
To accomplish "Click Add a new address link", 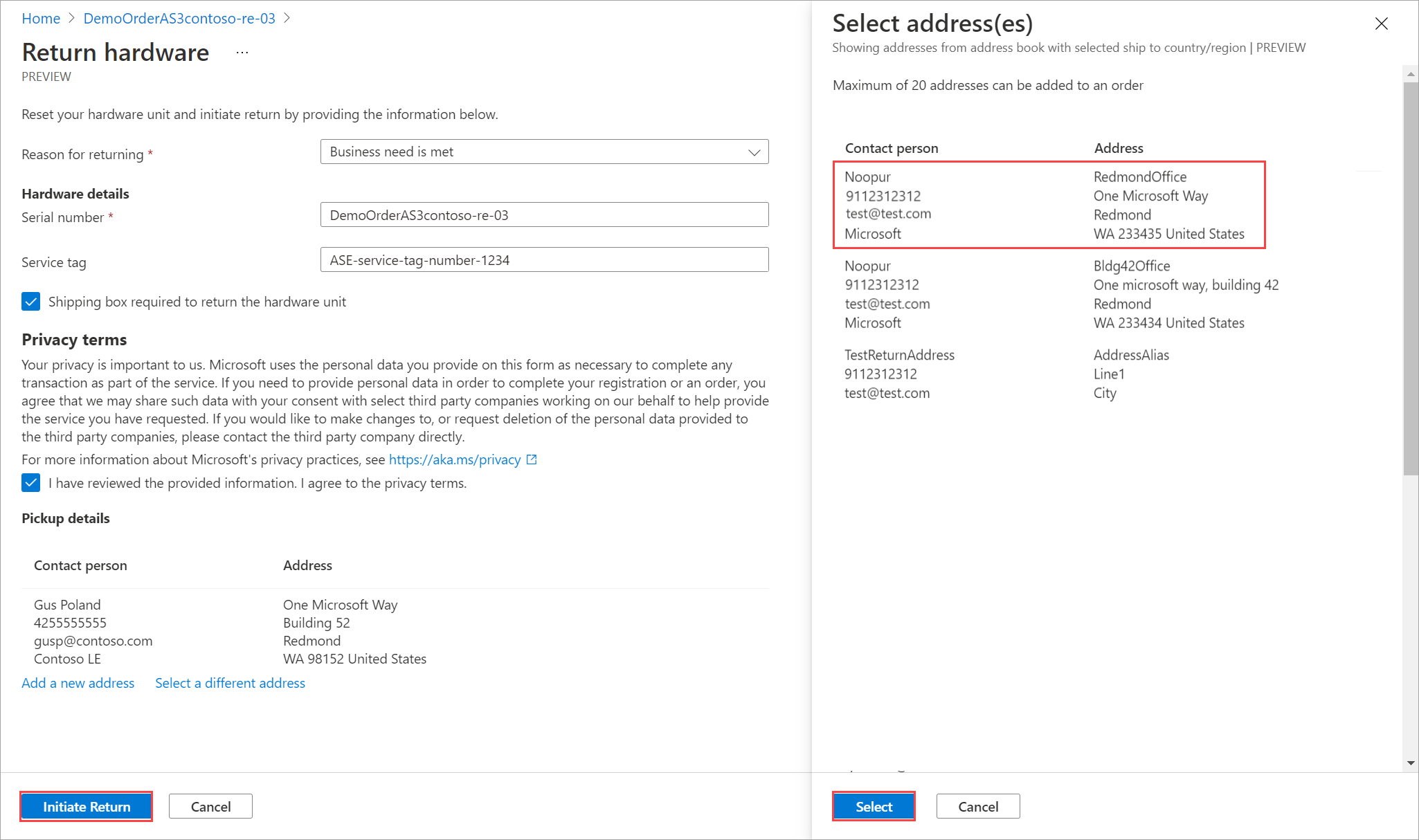I will point(78,682).
